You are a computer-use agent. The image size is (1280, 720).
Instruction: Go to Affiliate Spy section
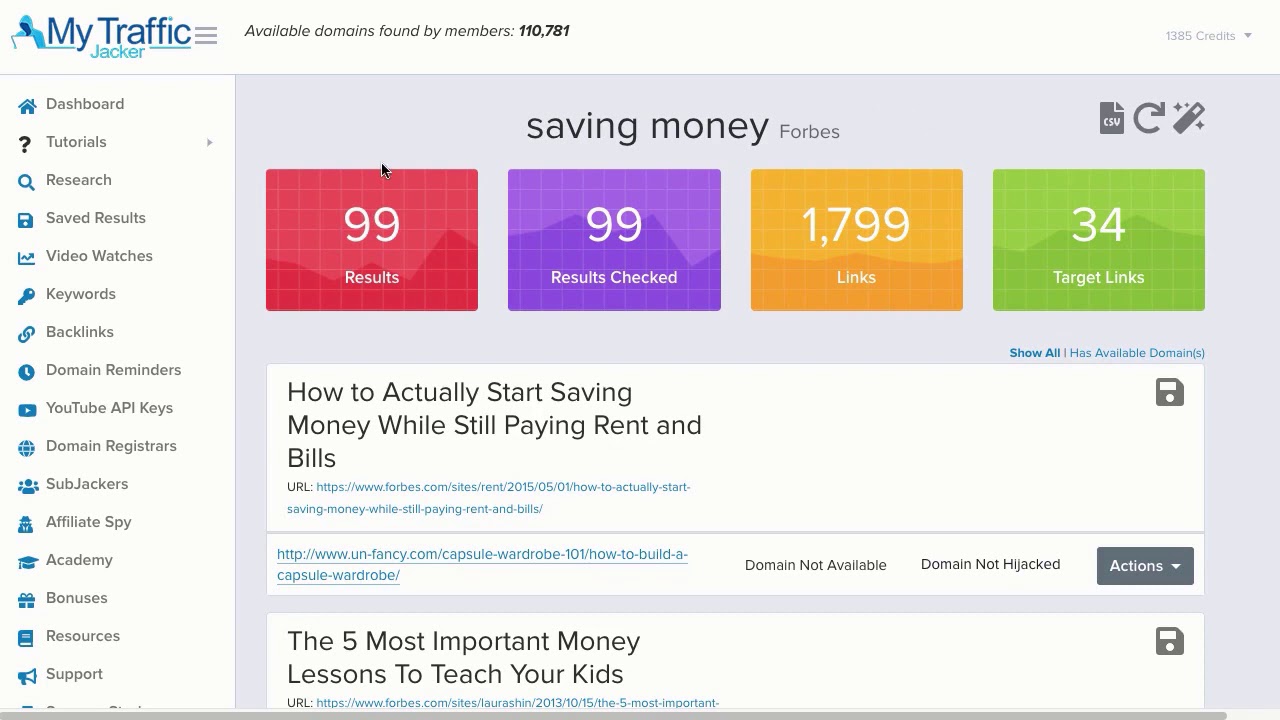point(88,522)
